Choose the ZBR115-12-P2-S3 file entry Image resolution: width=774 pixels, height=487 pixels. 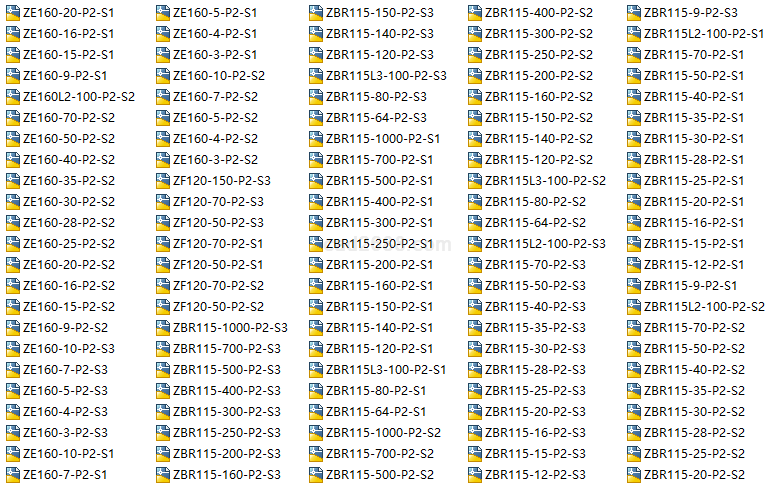coord(535,475)
